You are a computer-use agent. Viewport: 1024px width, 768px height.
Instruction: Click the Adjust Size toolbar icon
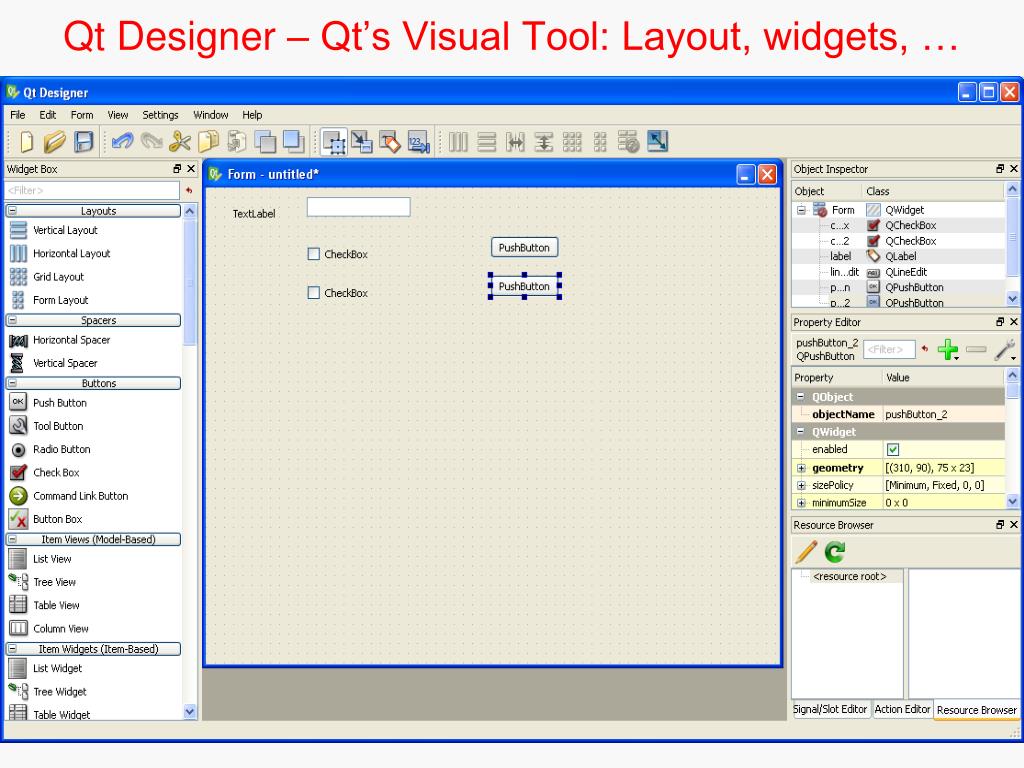[657, 142]
